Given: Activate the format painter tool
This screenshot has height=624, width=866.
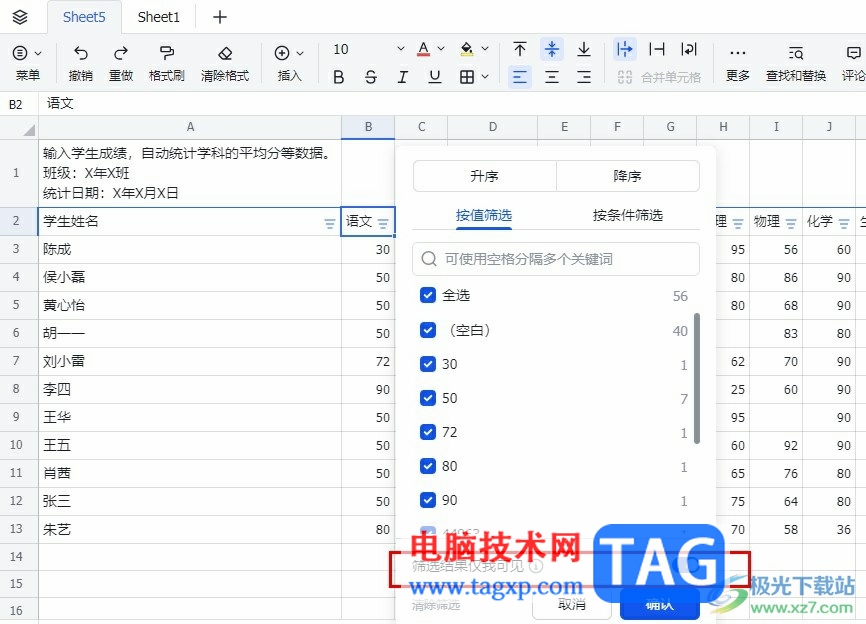Looking at the screenshot, I should click(x=166, y=53).
